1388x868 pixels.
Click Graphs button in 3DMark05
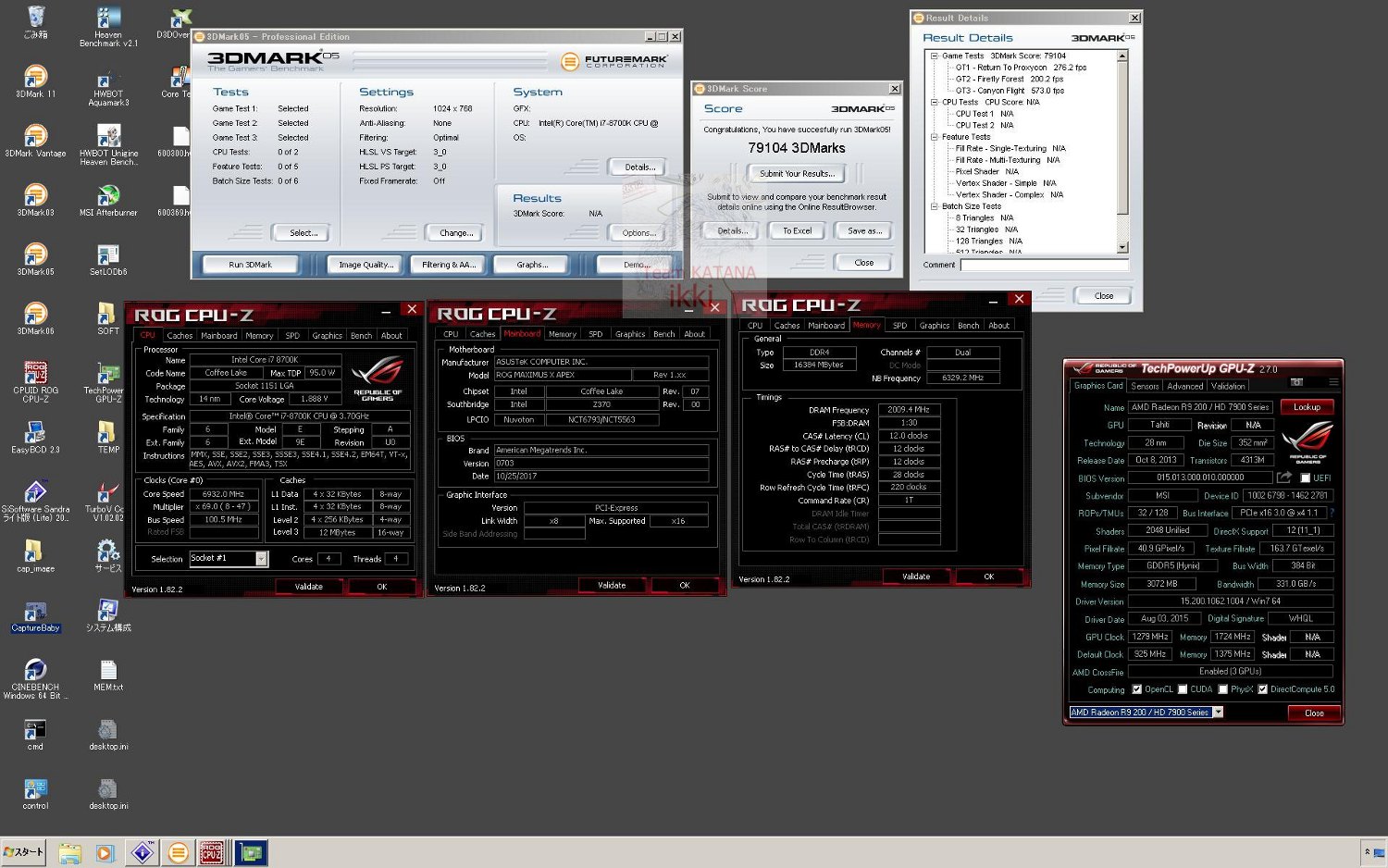[x=532, y=265]
